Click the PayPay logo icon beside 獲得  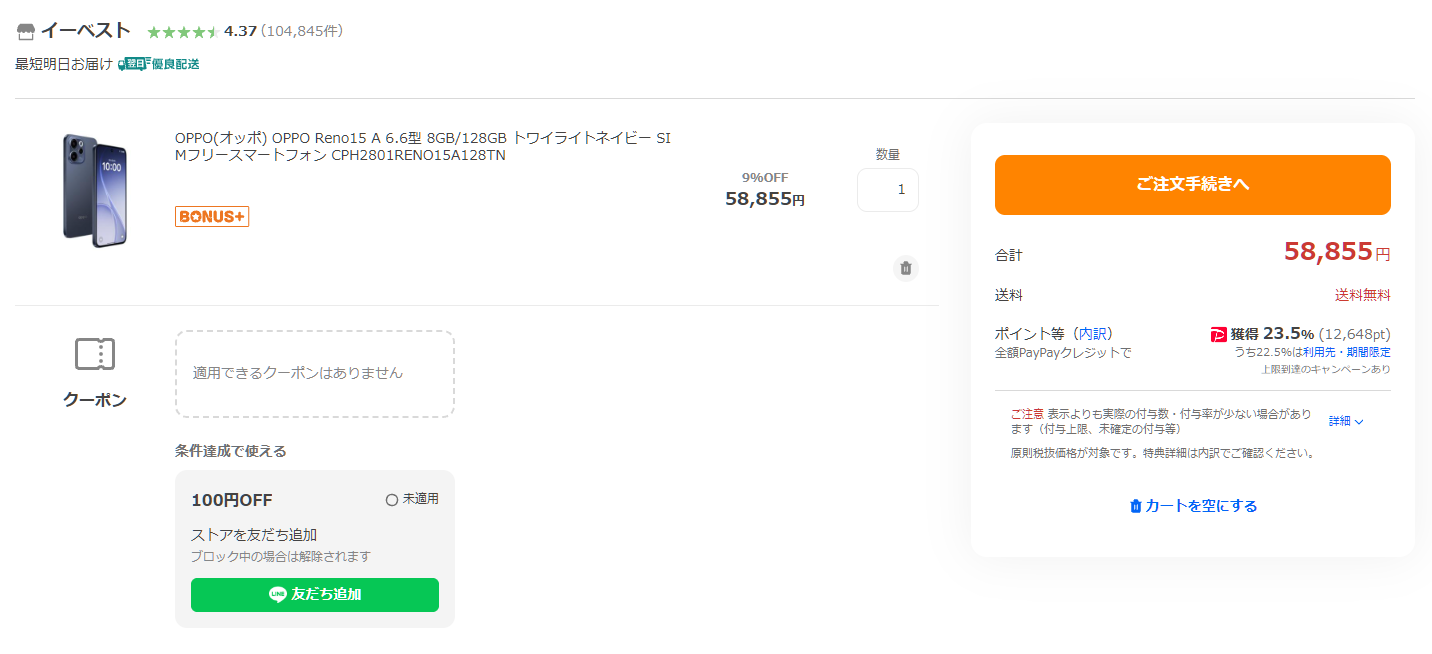click(1219, 334)
